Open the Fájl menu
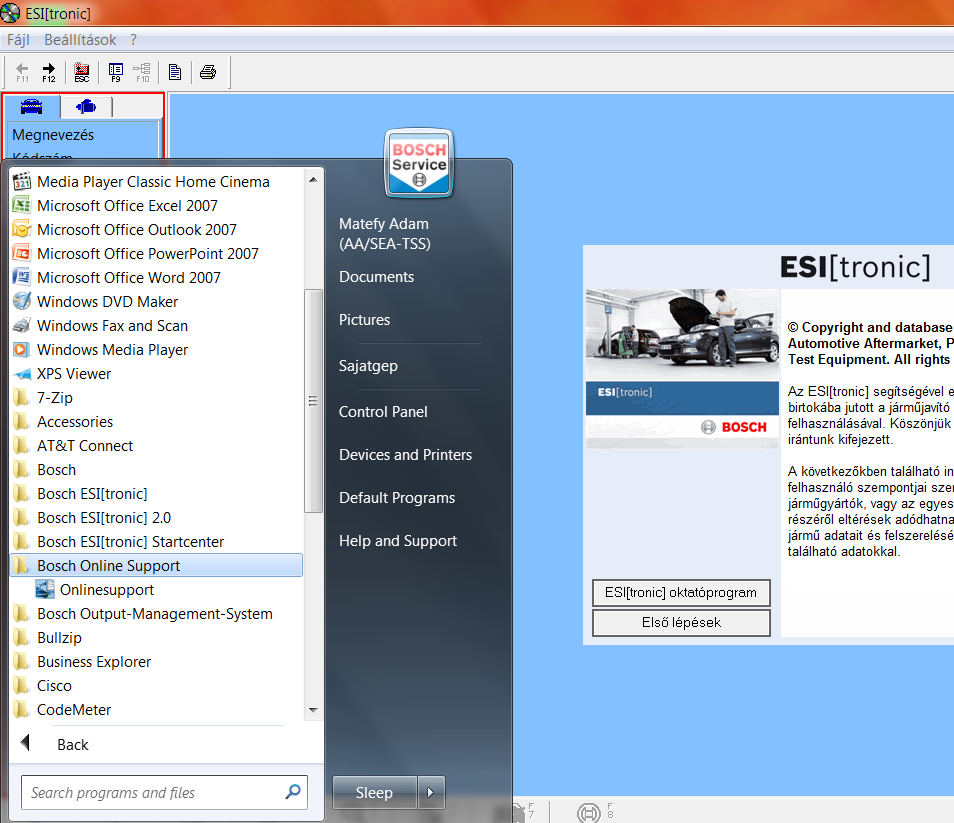 pos(18,40)
